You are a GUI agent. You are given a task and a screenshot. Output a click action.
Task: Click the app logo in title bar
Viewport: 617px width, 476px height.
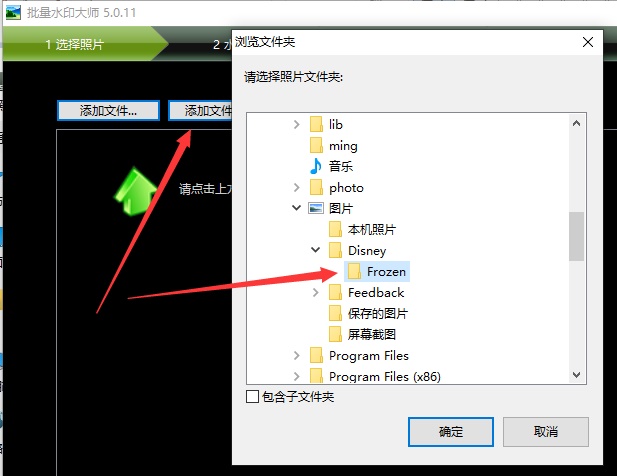13,13
